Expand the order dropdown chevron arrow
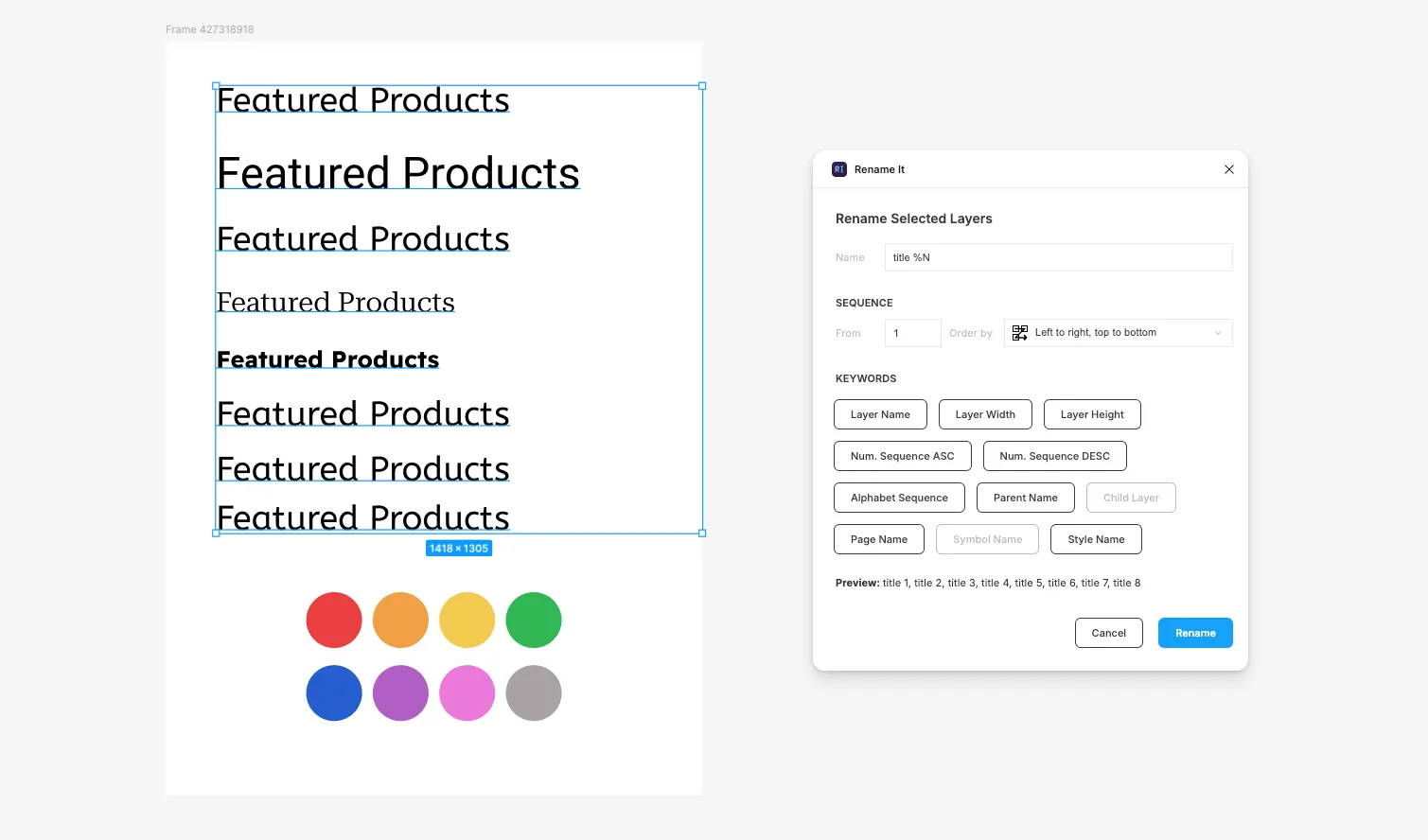This screenshot has width=1428, height=840. [x=1218, y=333]
